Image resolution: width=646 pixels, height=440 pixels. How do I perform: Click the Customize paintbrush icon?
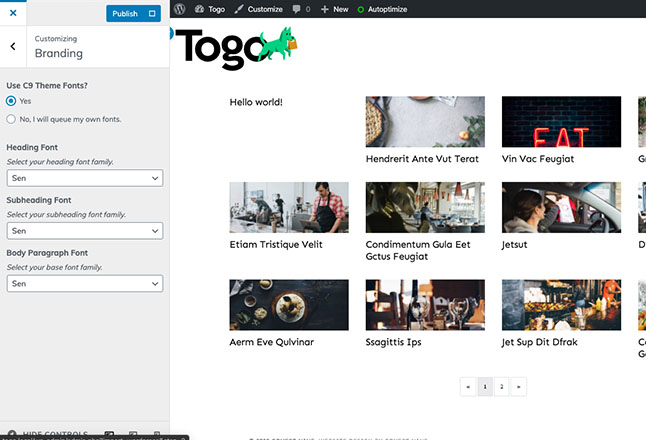point(239,9)
